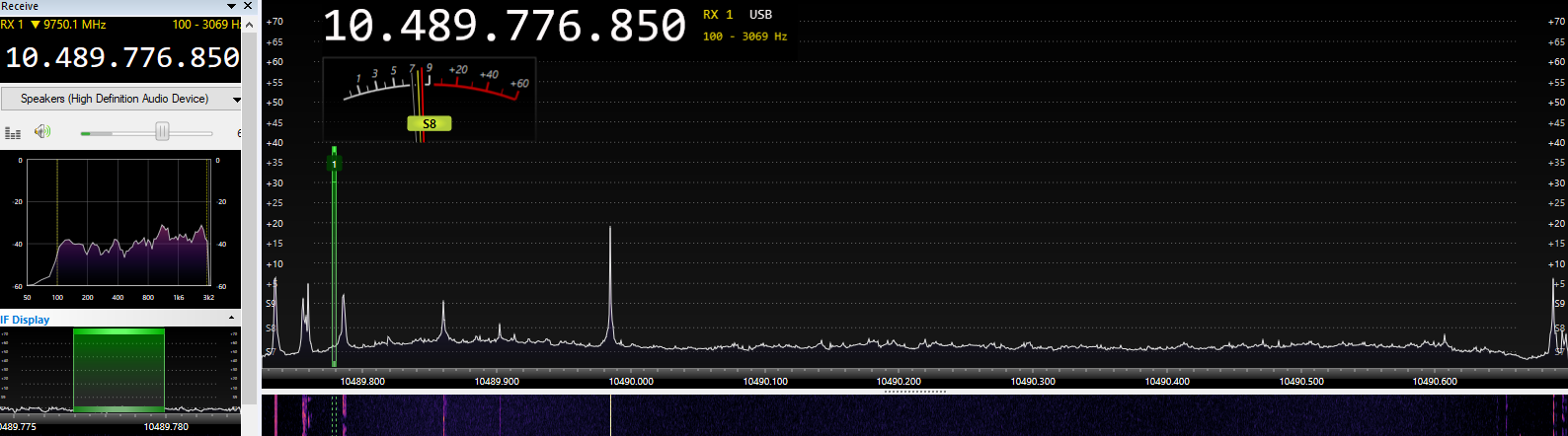Open the Receive panel options arrow
1568x436 pixels.
pyautogui.click(x=232, y=6)
